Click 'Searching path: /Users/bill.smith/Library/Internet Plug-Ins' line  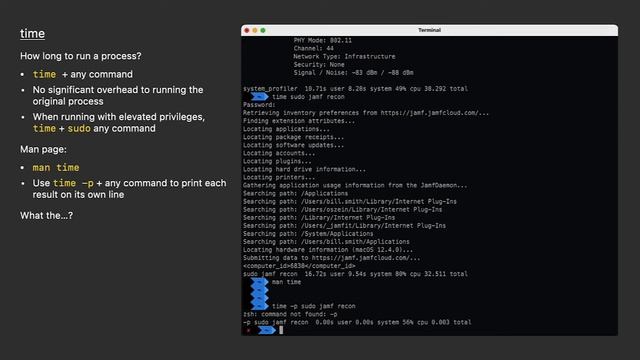[349, 201]
